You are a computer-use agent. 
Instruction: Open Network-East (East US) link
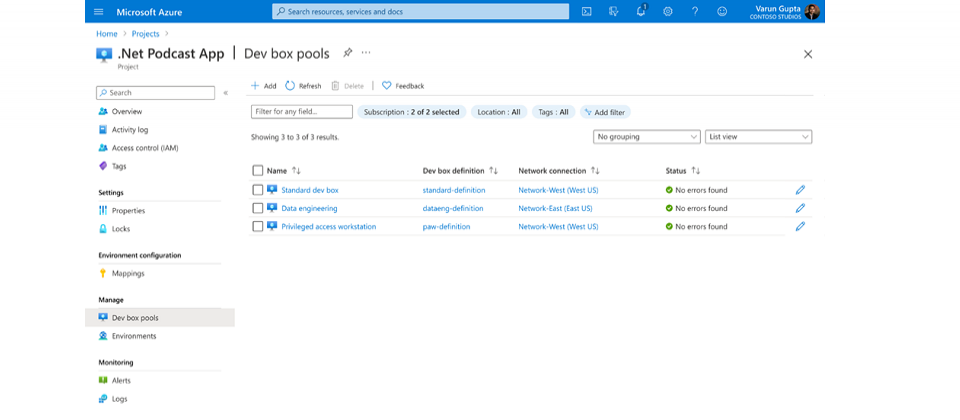coord(555,209)
